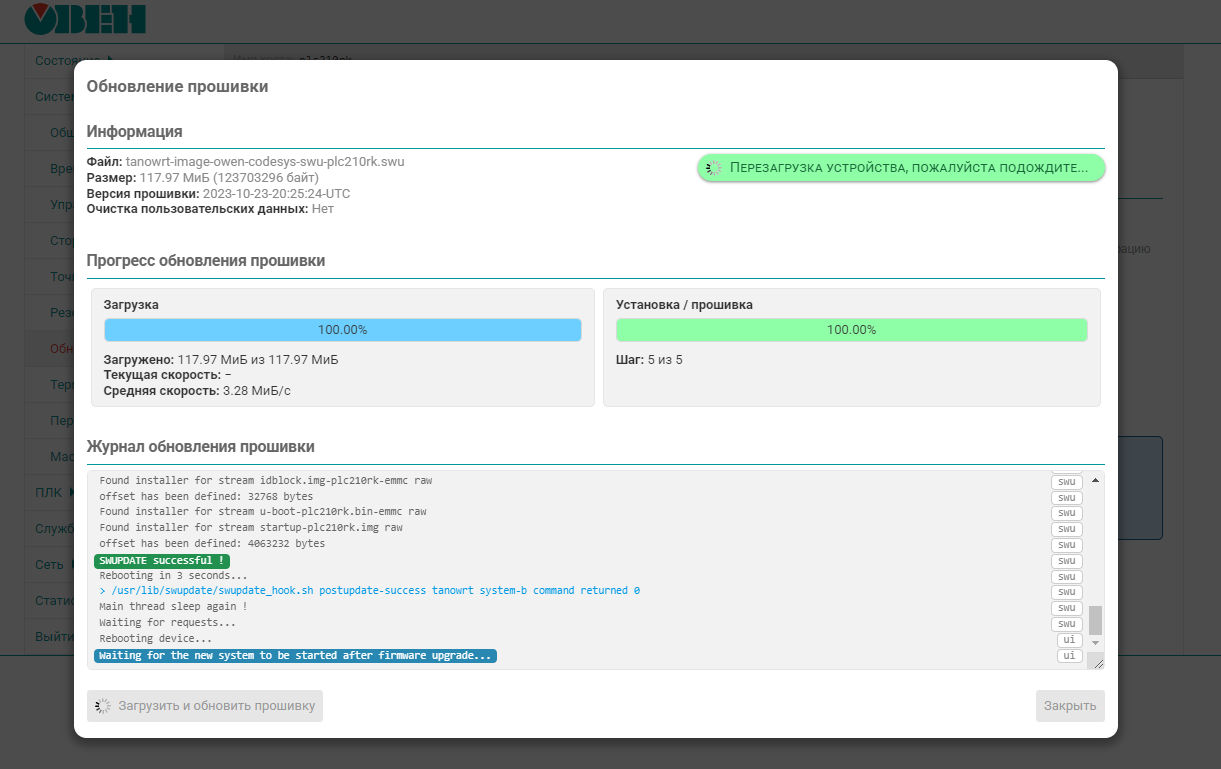Click the resize handle of the firmware log
Image resolution: width=1221 pixels, height=769 pixels.
click(1098, 662)
